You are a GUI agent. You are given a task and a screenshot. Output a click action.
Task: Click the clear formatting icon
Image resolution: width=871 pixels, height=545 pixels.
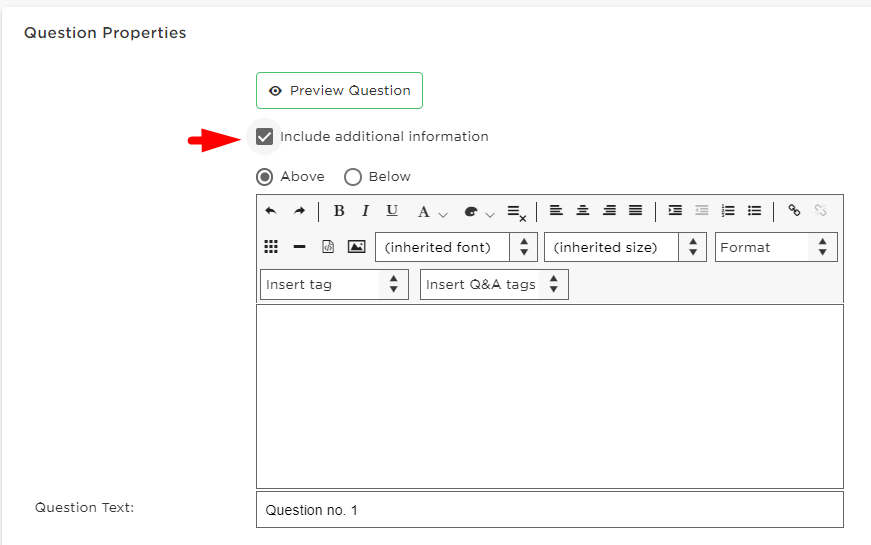click(516, 213)
